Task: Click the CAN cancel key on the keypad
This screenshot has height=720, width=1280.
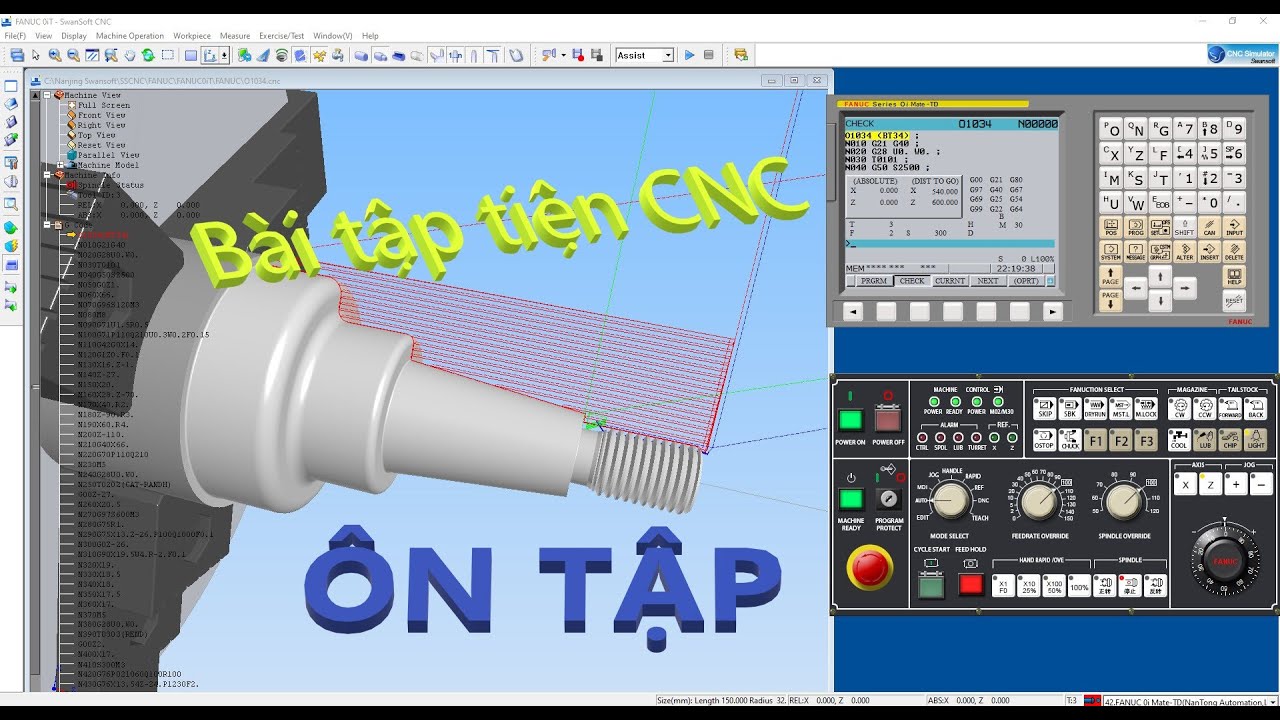Action: (x=1210, y=228)
